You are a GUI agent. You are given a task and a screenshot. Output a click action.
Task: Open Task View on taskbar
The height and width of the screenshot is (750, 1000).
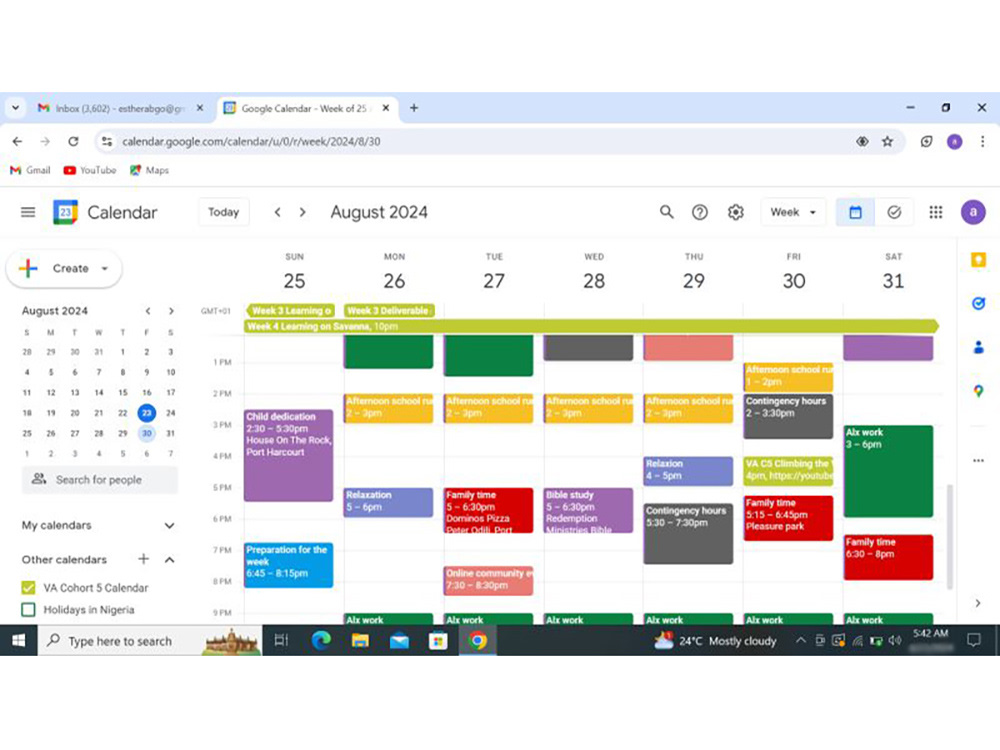point(281,640)
